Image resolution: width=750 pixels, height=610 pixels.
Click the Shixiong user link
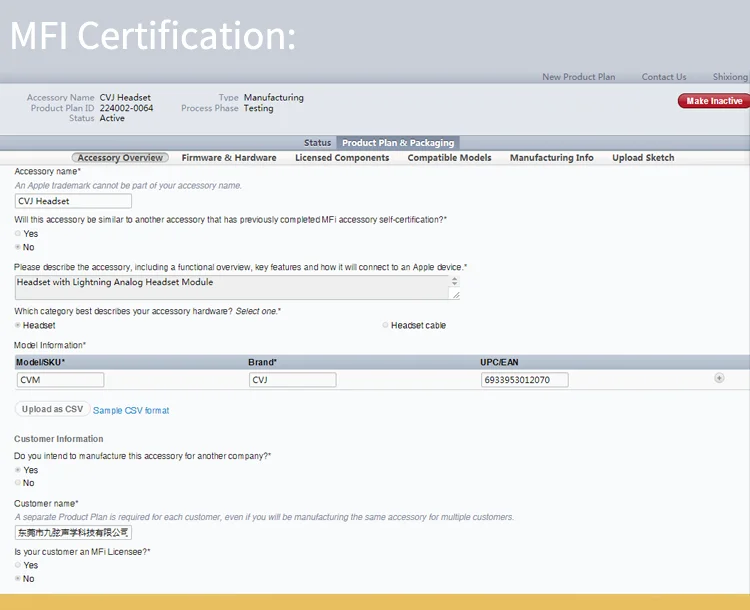pos(730,77)
